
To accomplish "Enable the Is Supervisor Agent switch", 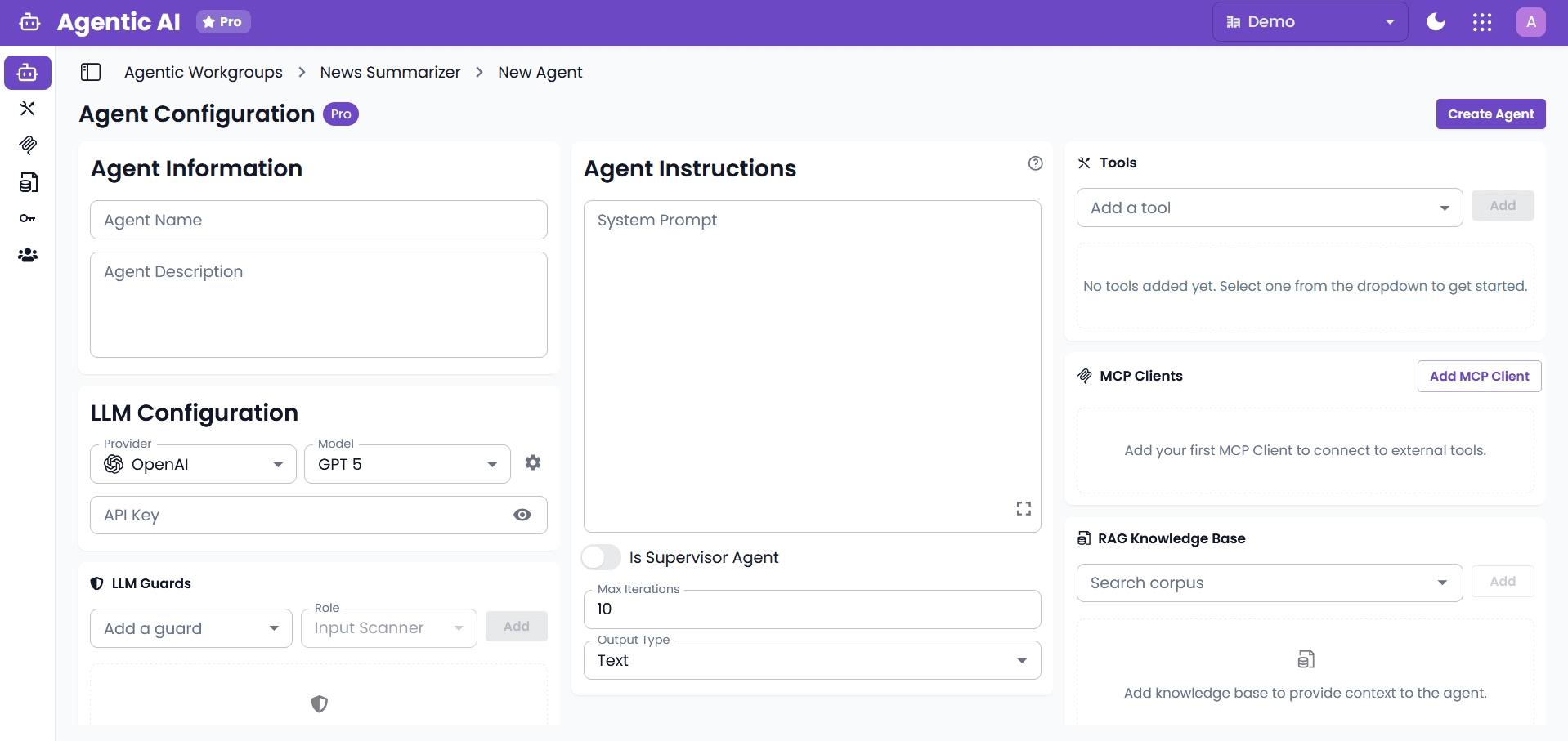I will (x=601, y=557).
